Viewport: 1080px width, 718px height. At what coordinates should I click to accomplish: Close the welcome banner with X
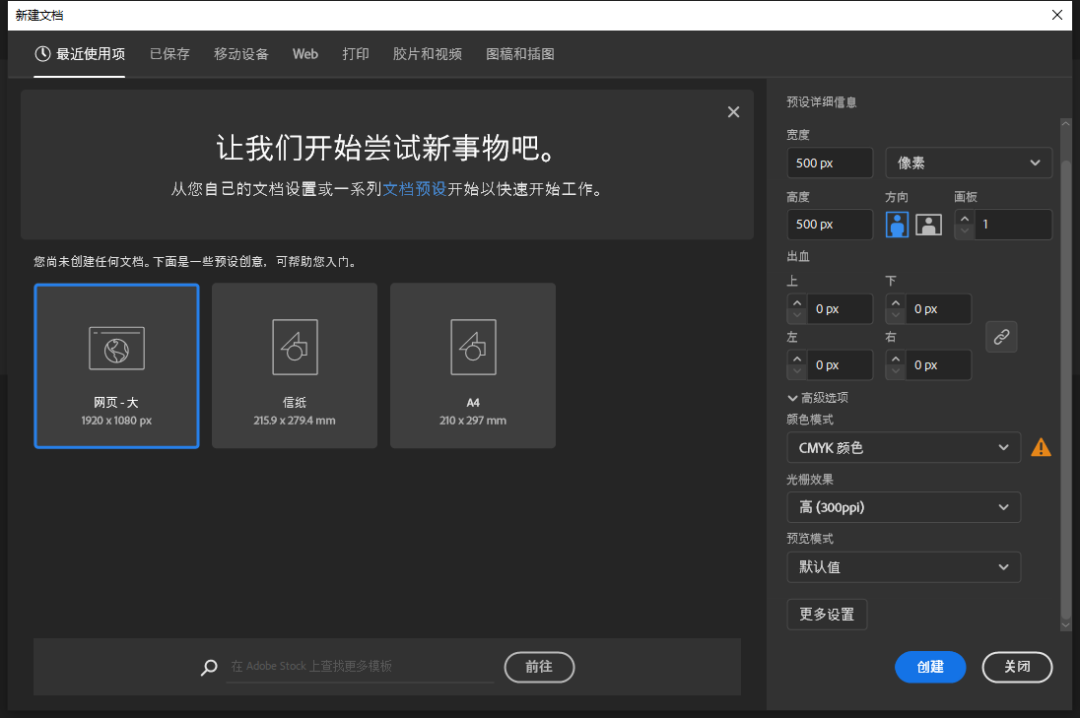(733, 112)
